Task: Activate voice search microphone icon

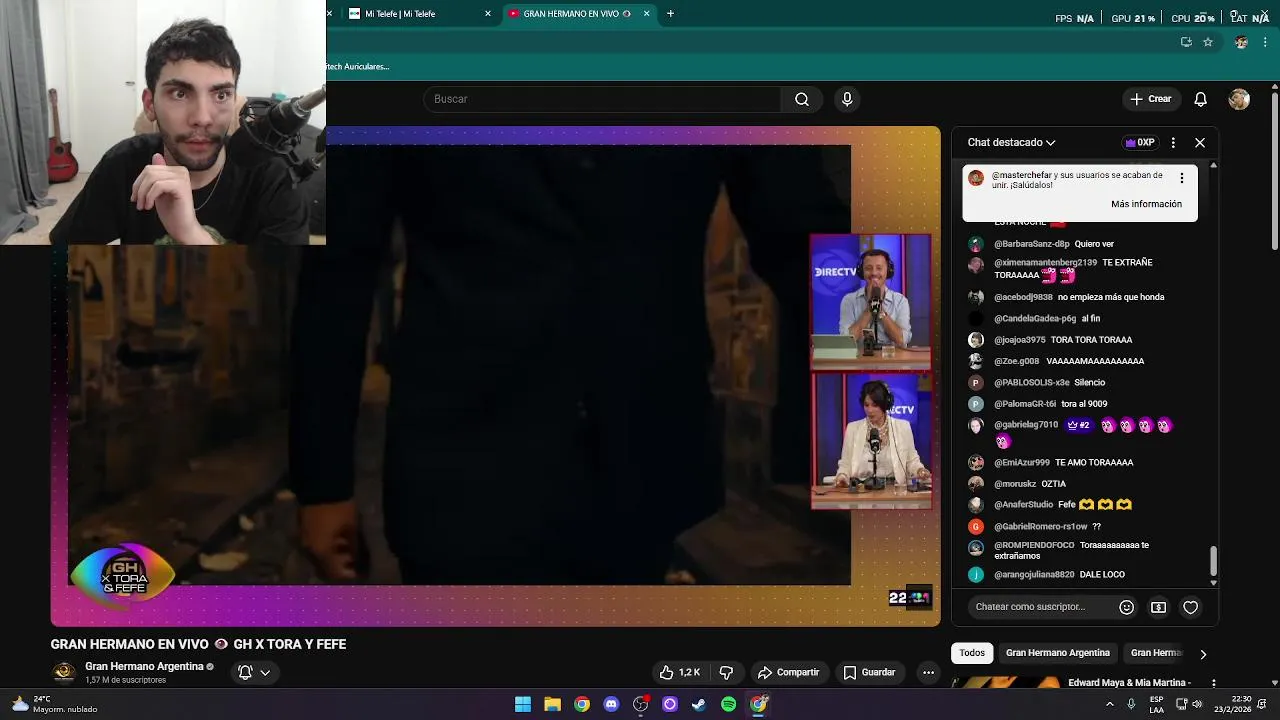Action: coord(847,99)
